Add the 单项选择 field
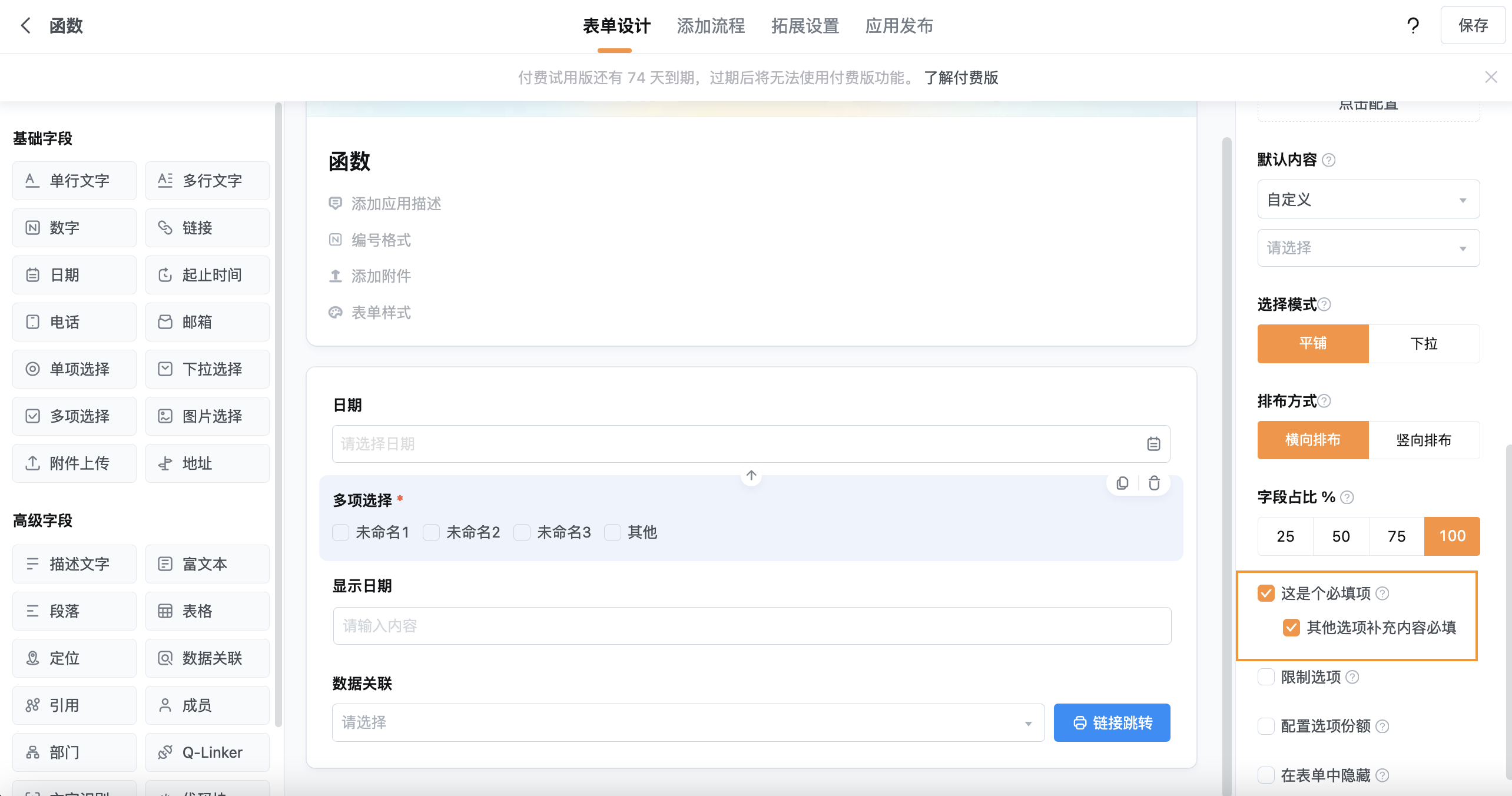The width and height of the screenshot is (1512, 796). [74, 369]
